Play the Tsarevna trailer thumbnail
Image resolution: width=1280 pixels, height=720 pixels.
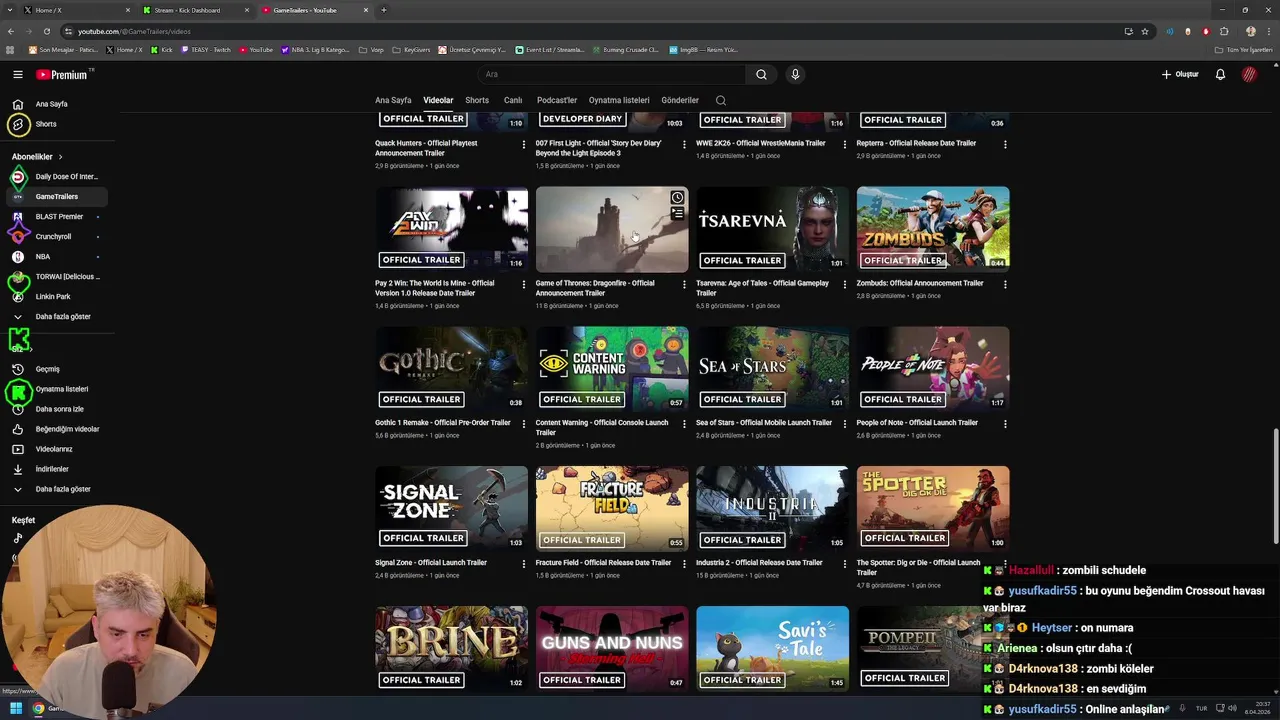tap(772, 229)
